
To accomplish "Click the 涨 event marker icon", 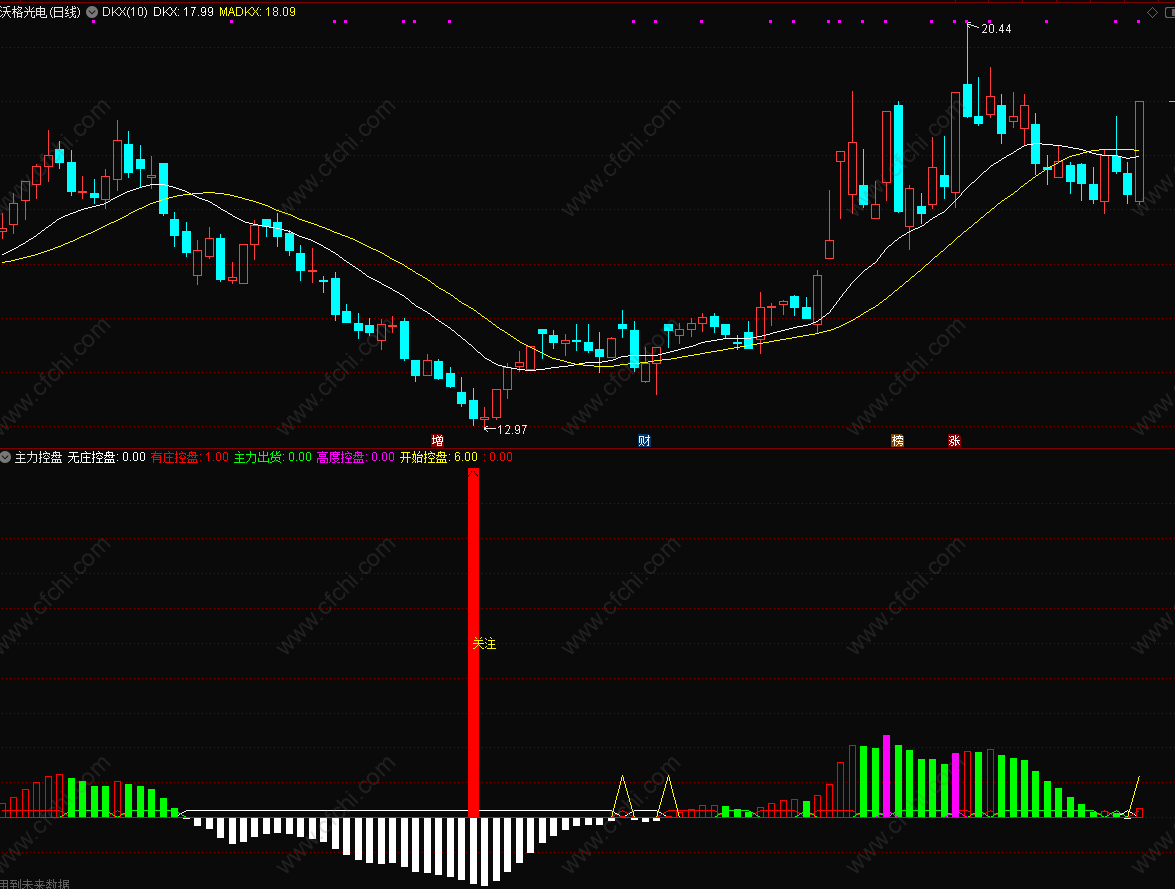I will (954, 441).
